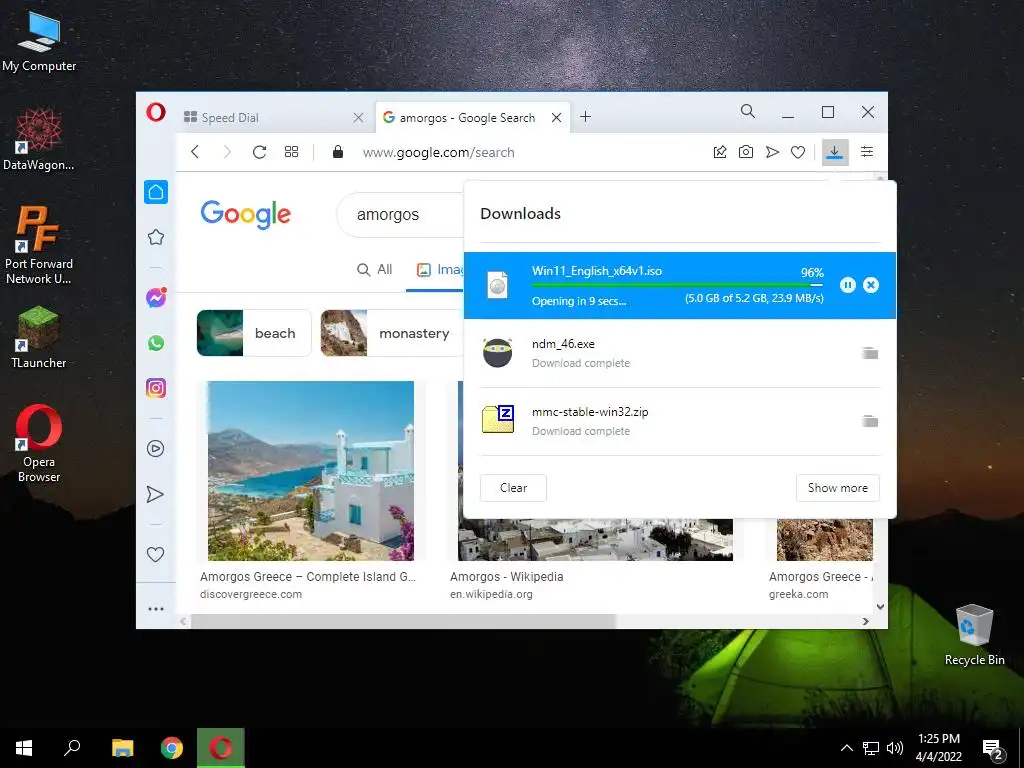Open My Flow send icon in address bar
The height and width of the screenshot is (768, 1024).
(772, 152)
